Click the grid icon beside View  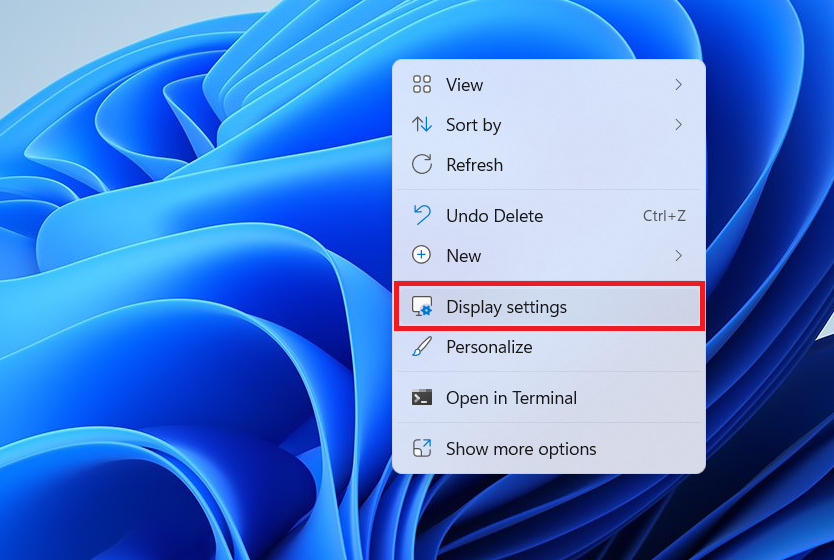click(x=422, y=85)
